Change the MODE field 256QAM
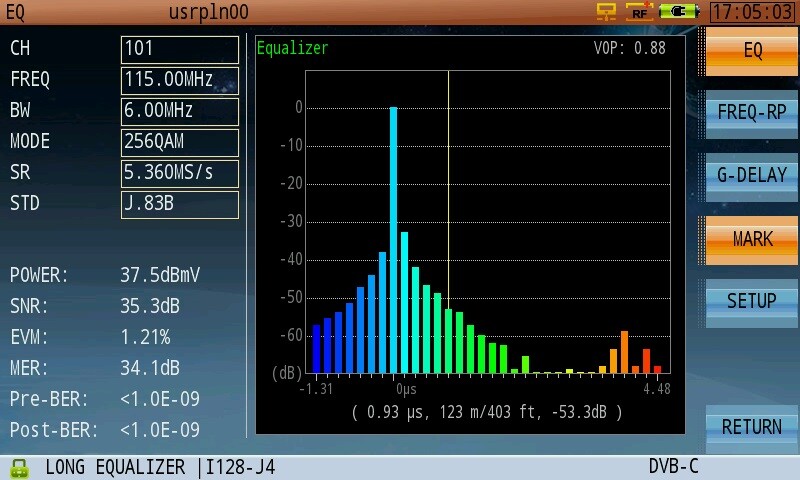Screen dimensions: 800x480 tap(180, 143)
